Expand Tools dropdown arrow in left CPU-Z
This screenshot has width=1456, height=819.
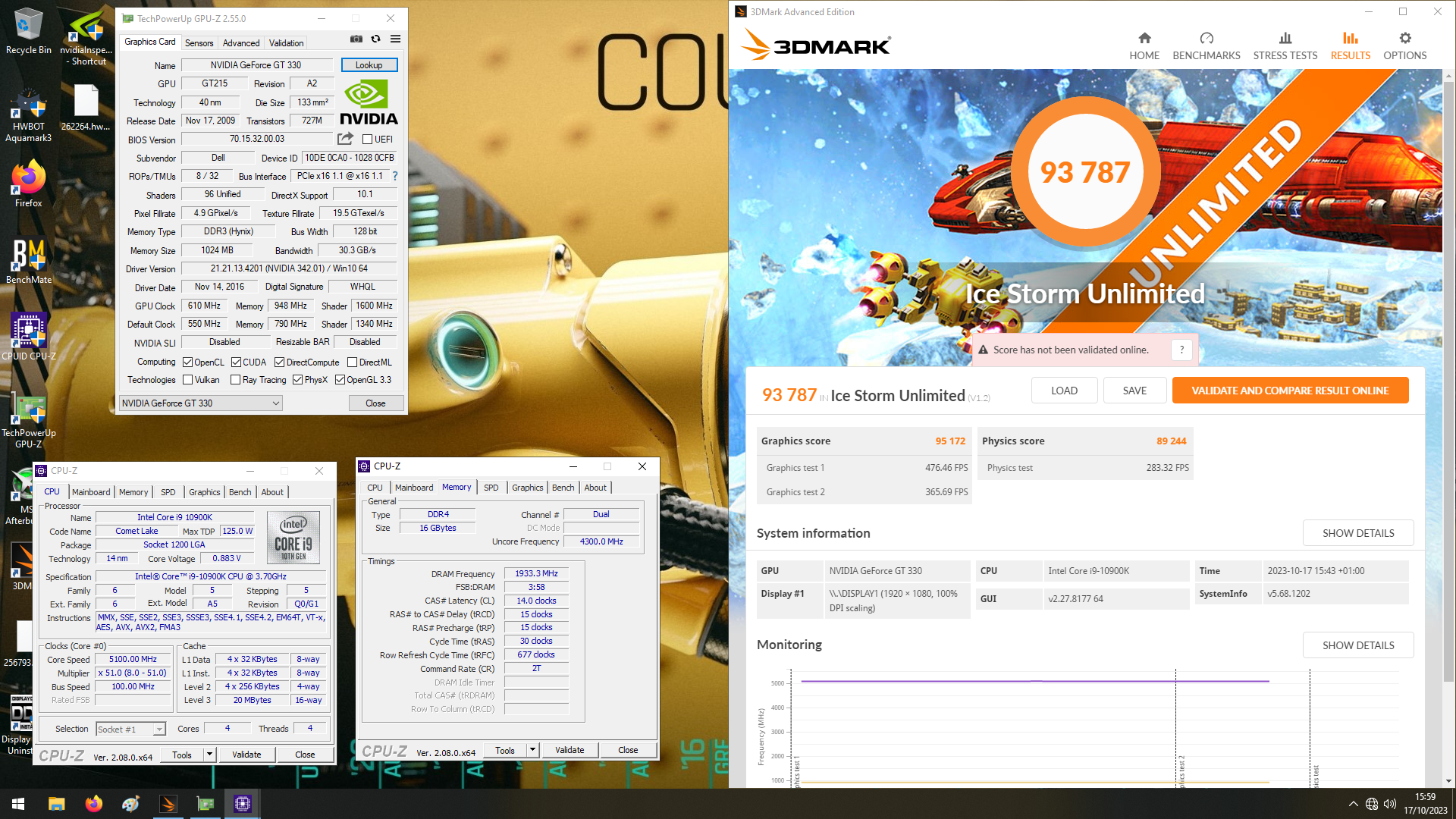tap(210, 755)
